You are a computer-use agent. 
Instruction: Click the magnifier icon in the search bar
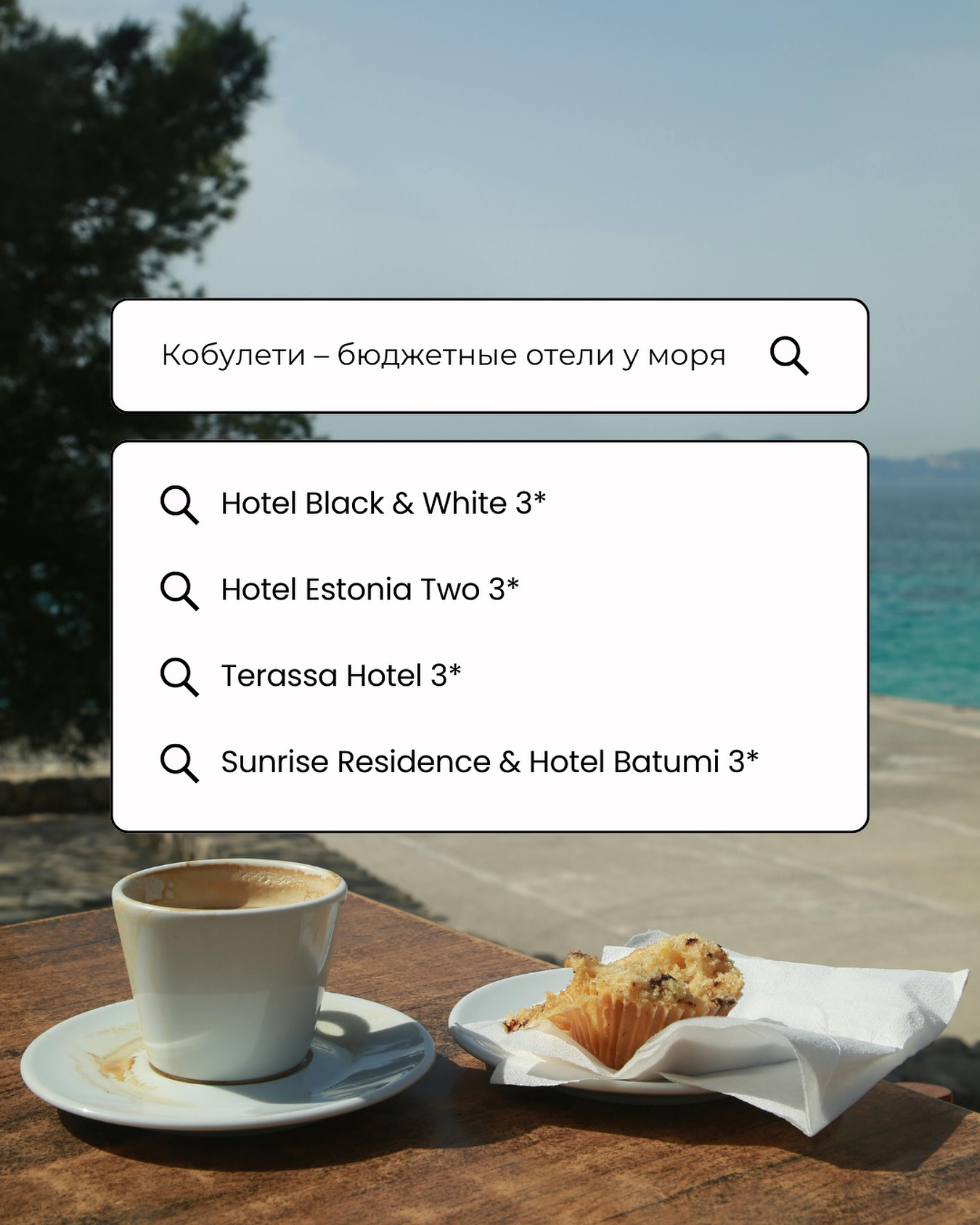pyautogui.click(x=789, y=356)
